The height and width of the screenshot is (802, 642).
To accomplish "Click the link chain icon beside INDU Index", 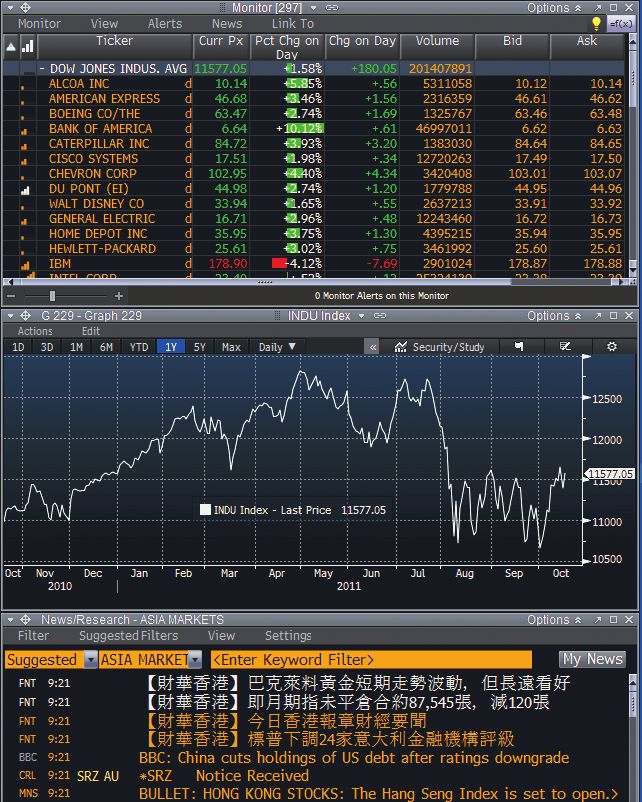I will click(380, 316).
